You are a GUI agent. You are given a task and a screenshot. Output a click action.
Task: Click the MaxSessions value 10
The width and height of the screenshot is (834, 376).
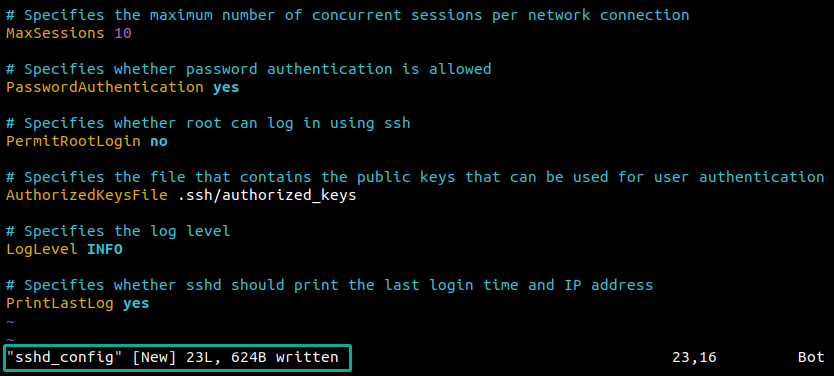(123, 33)
